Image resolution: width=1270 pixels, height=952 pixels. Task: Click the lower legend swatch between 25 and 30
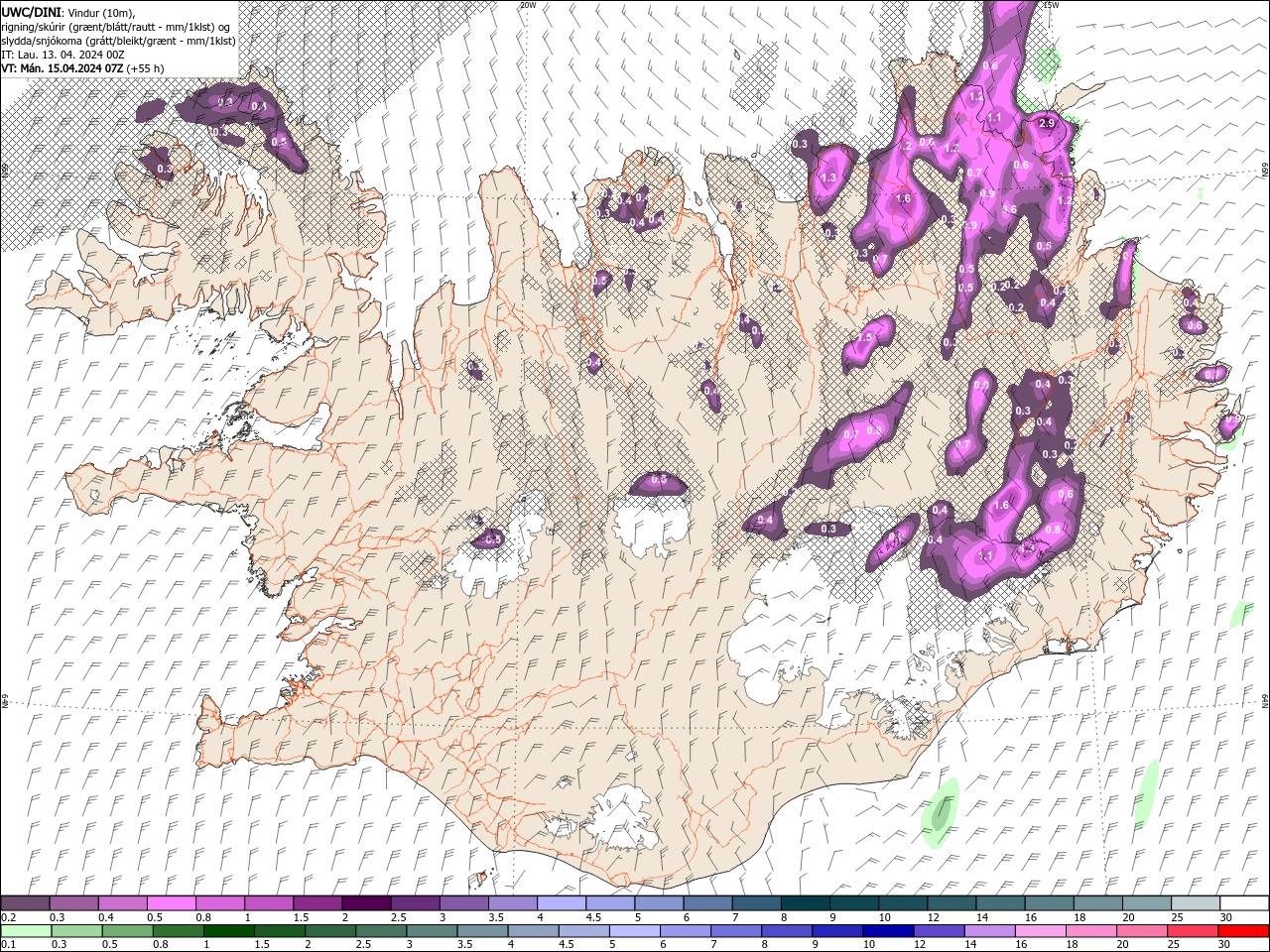pyautogui.click(x=1191, y=931)
